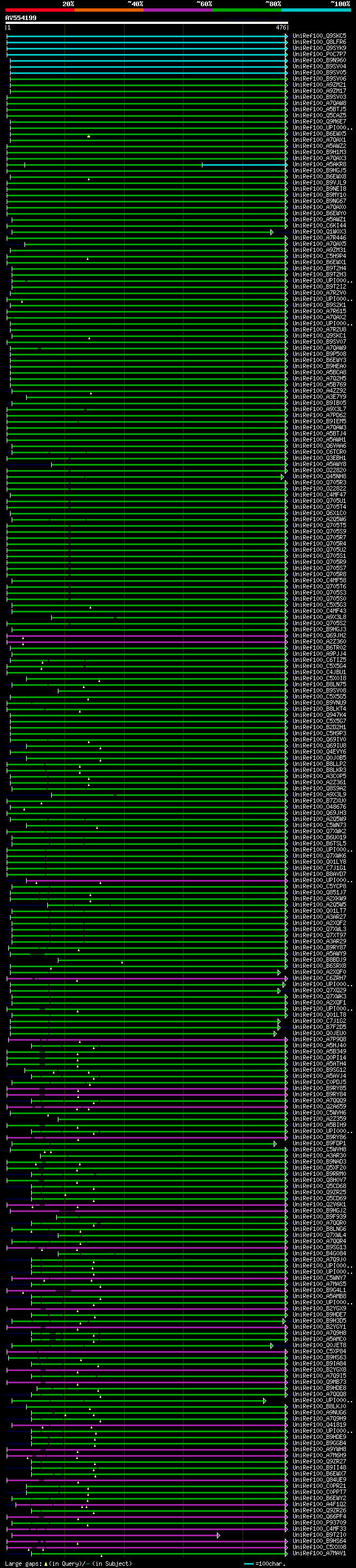This screenshot has width=356, height=1568.
Task: Click UniRef100_A5AWZ2 label
Action: tap(319, 146)
